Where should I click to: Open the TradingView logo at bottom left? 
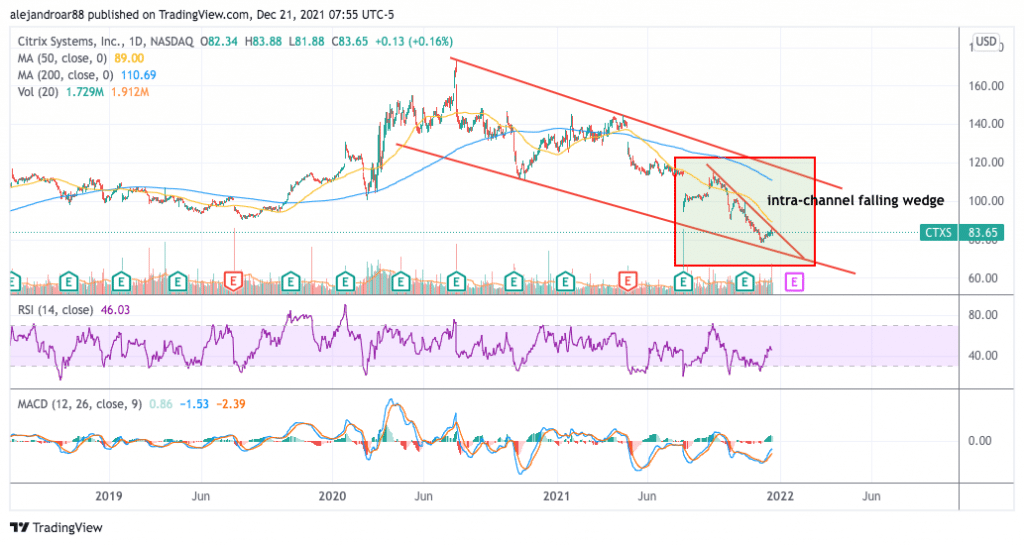click(x=57, y=527)
